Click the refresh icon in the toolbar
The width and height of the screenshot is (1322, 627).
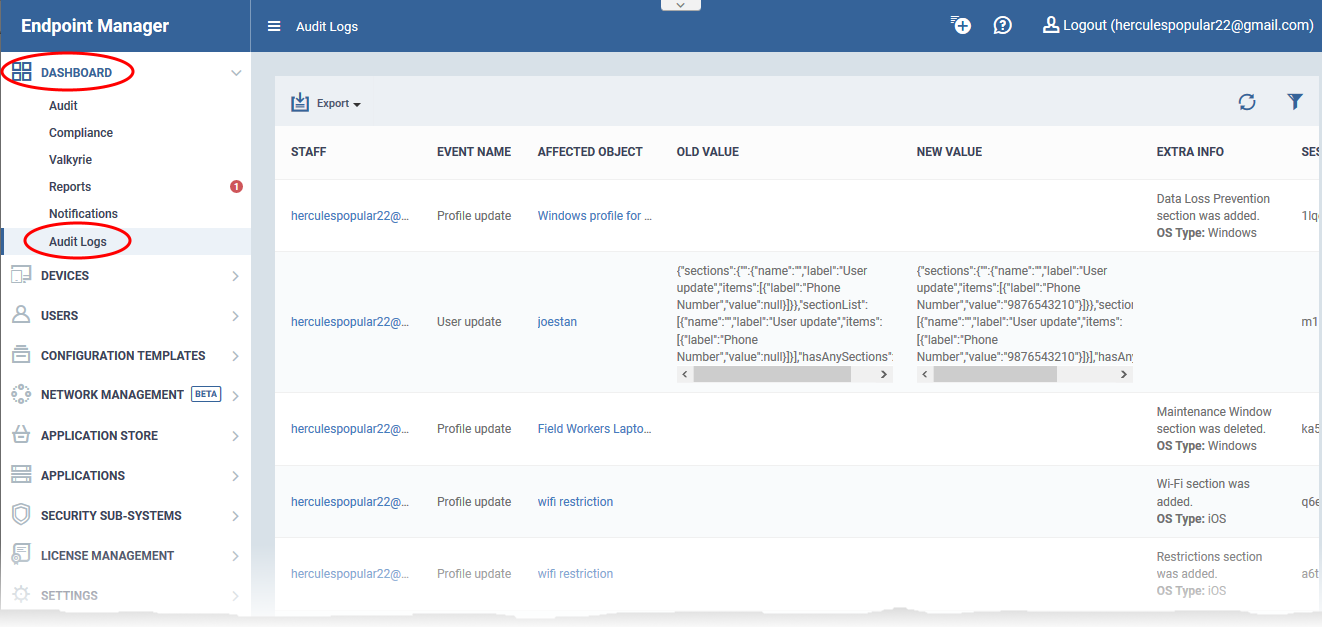(x=1247, y=102)
